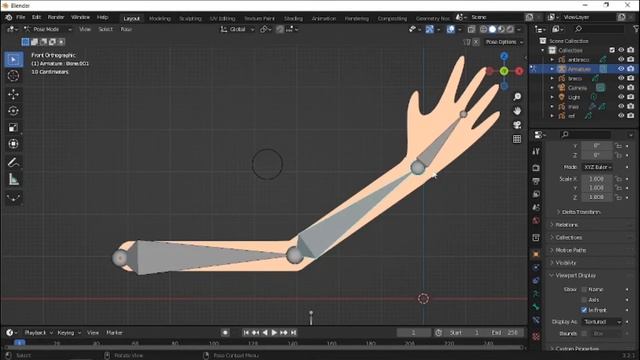640x360 pixels.
Task: Open the viewport Select menu button
Action: click(x=105, y=29)
